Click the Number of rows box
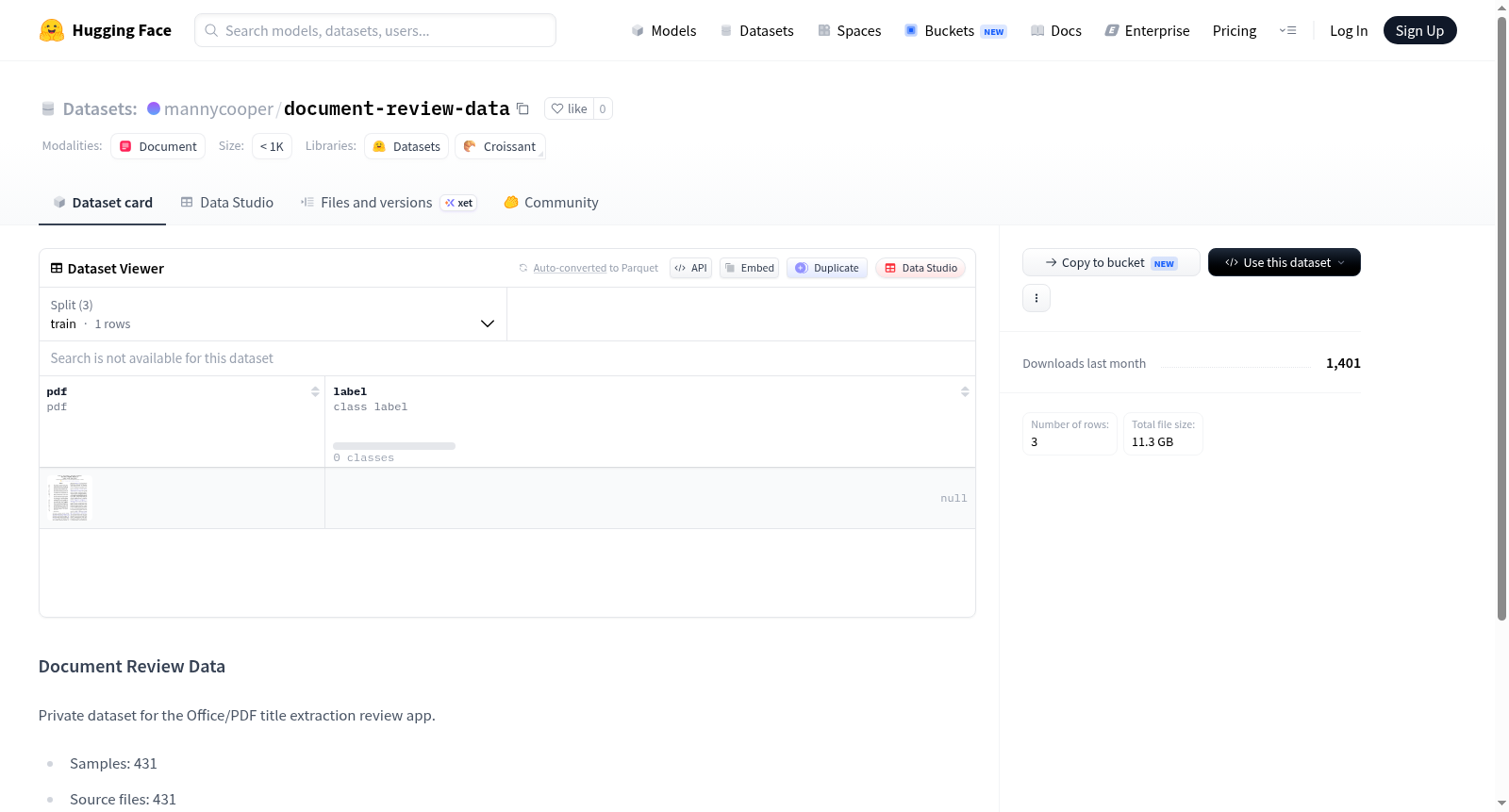 click(1070, 434)
